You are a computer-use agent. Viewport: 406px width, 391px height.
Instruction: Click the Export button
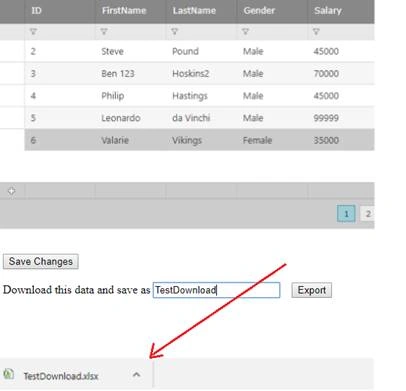pos(312,290)
